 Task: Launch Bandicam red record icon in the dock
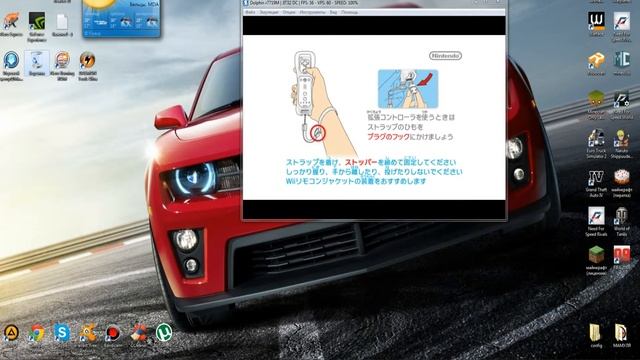tap(113, 334)
